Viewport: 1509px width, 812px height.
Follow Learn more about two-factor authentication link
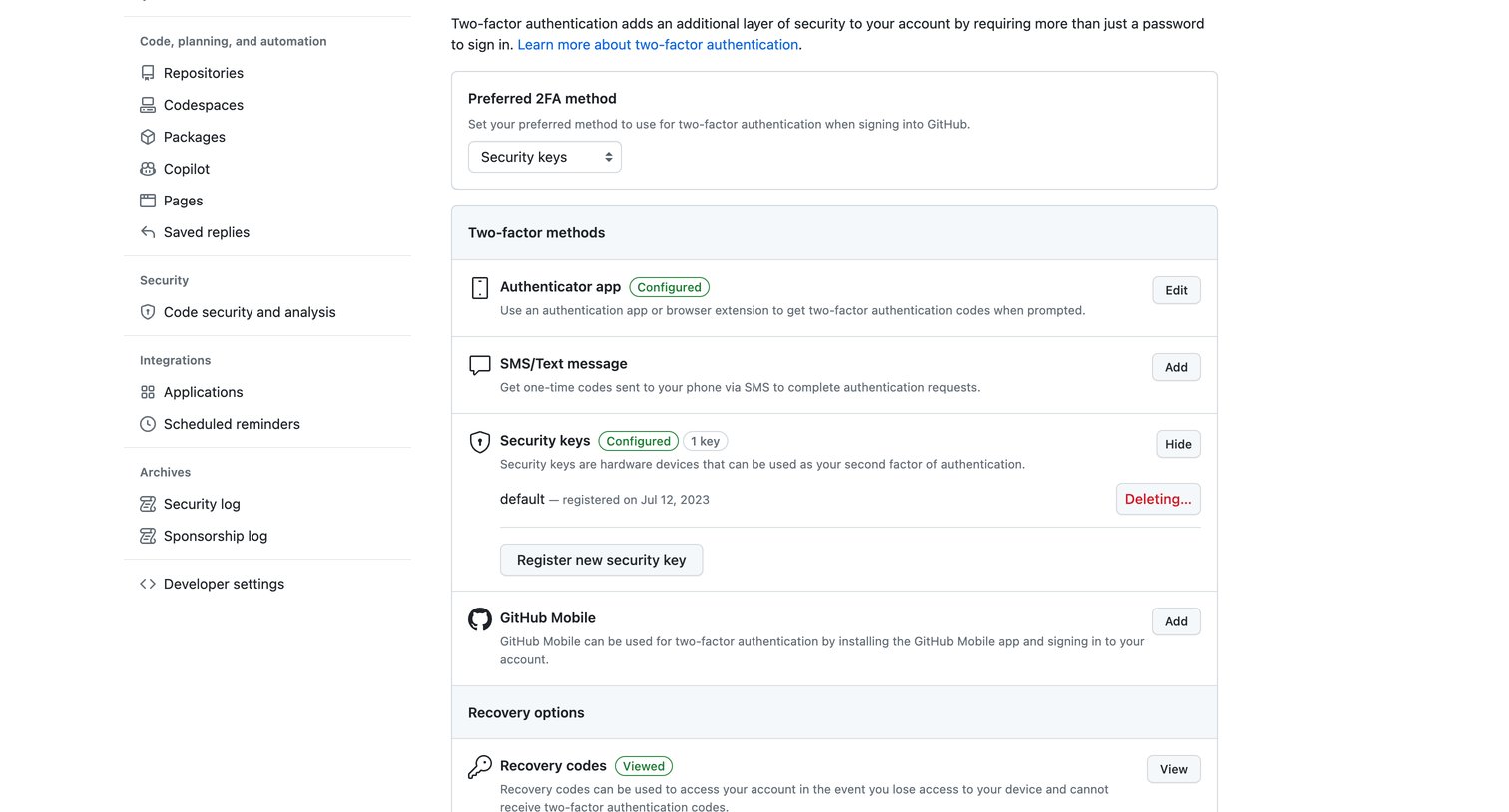[x=658, y=44]
